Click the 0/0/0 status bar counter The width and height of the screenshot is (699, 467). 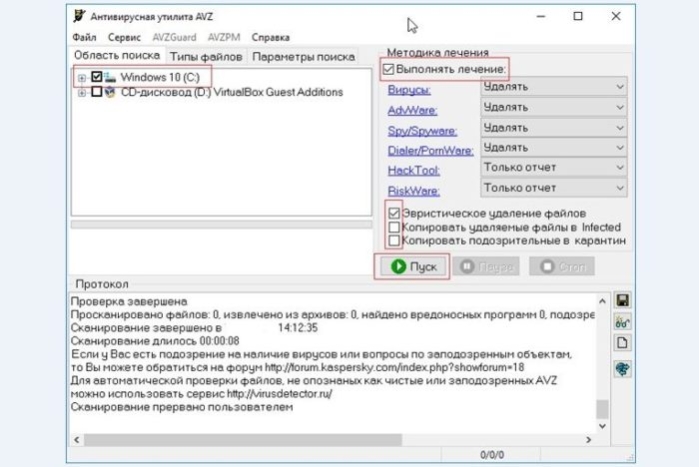coord(492,455)
